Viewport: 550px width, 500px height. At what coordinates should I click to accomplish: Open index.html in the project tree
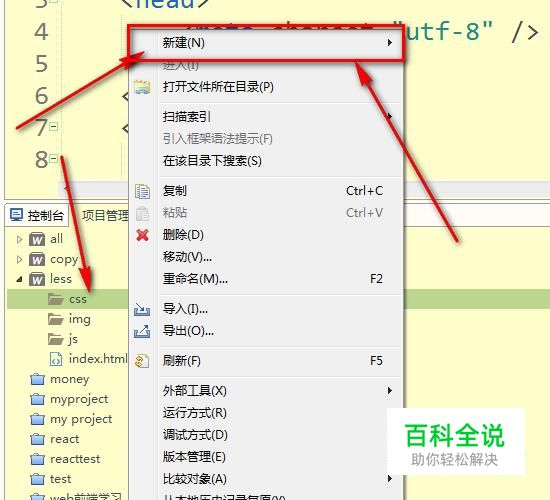[x=98, y=359]
